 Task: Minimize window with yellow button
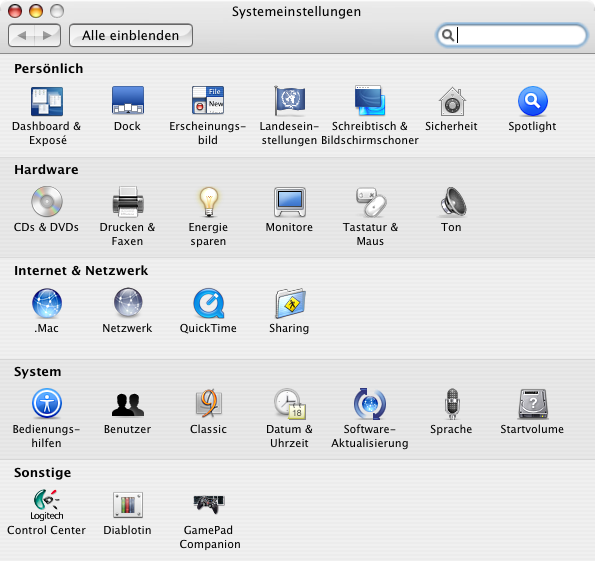click(36, 11)
